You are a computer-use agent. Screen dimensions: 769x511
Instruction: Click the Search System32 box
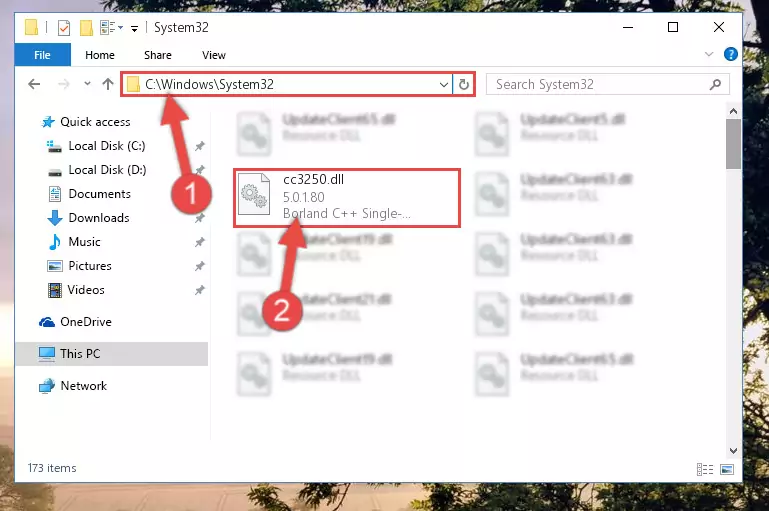607,84
